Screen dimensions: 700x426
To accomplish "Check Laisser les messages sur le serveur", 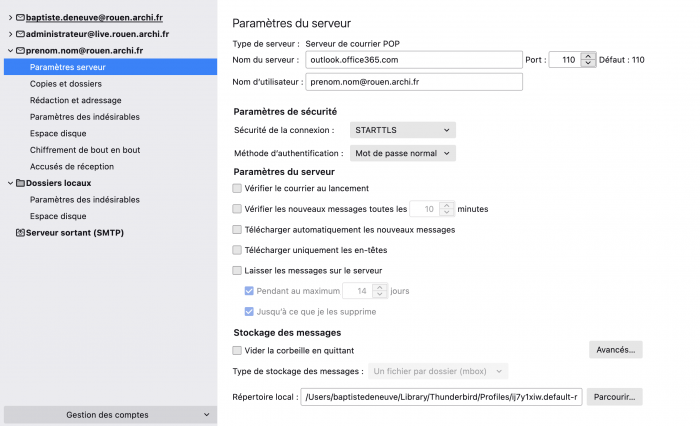I will tap(237, 271).
